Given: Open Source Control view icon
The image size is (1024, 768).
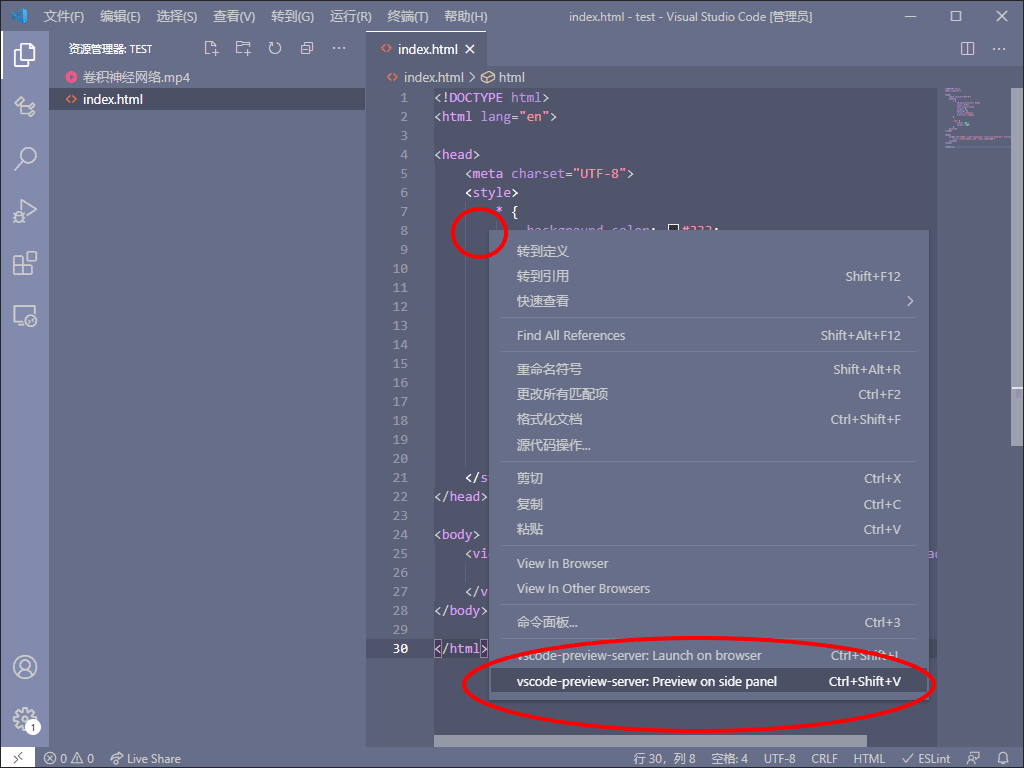Looking at the screenshot, I should pyautogui.click(x=25, y=106).
